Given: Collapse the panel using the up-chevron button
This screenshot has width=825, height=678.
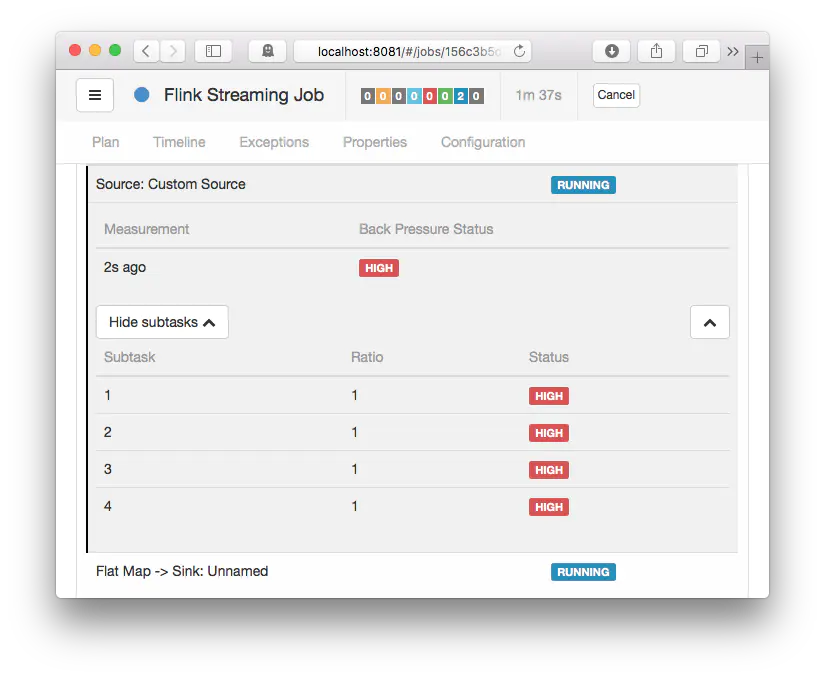Looking at the screenshot, I should pyautogui.click(x=710, y=322).
